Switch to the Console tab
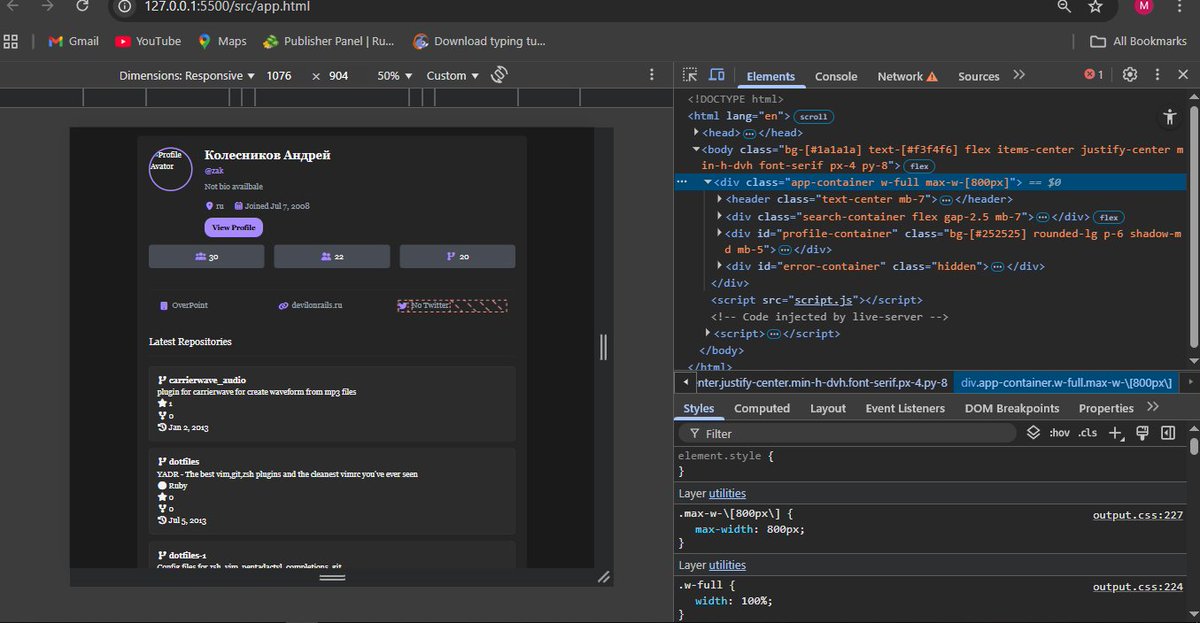Viewport: 1200px width, 623px height. [x=836, y=76]
